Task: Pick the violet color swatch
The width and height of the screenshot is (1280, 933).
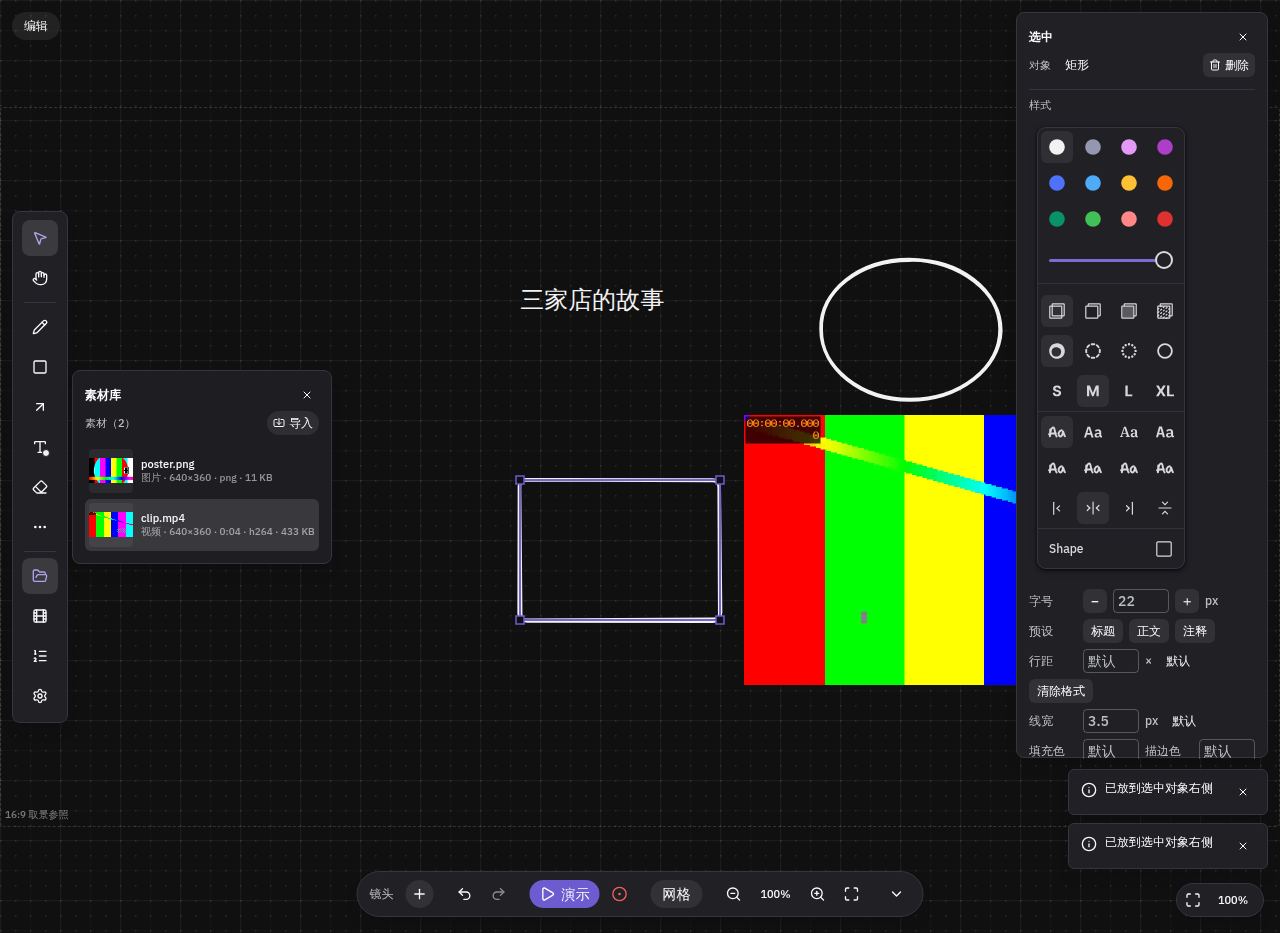Action: (1165, 147)
